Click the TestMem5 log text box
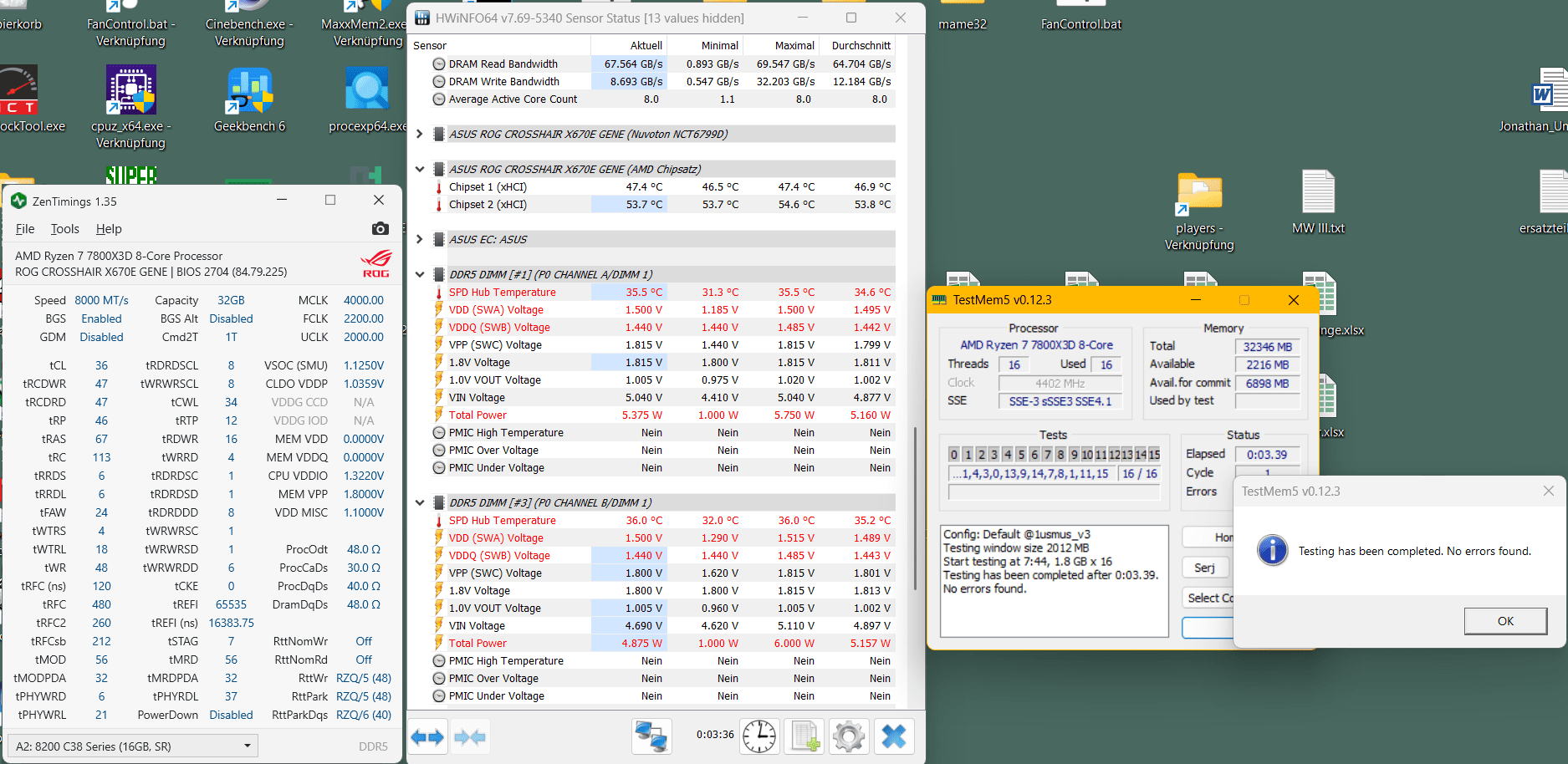 pos(1054,581)
